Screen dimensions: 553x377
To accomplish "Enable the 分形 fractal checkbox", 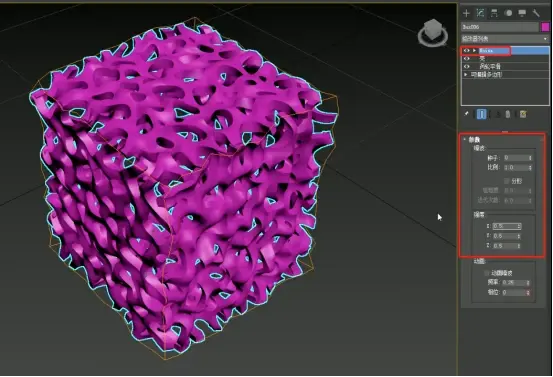I will click(506, 181).
